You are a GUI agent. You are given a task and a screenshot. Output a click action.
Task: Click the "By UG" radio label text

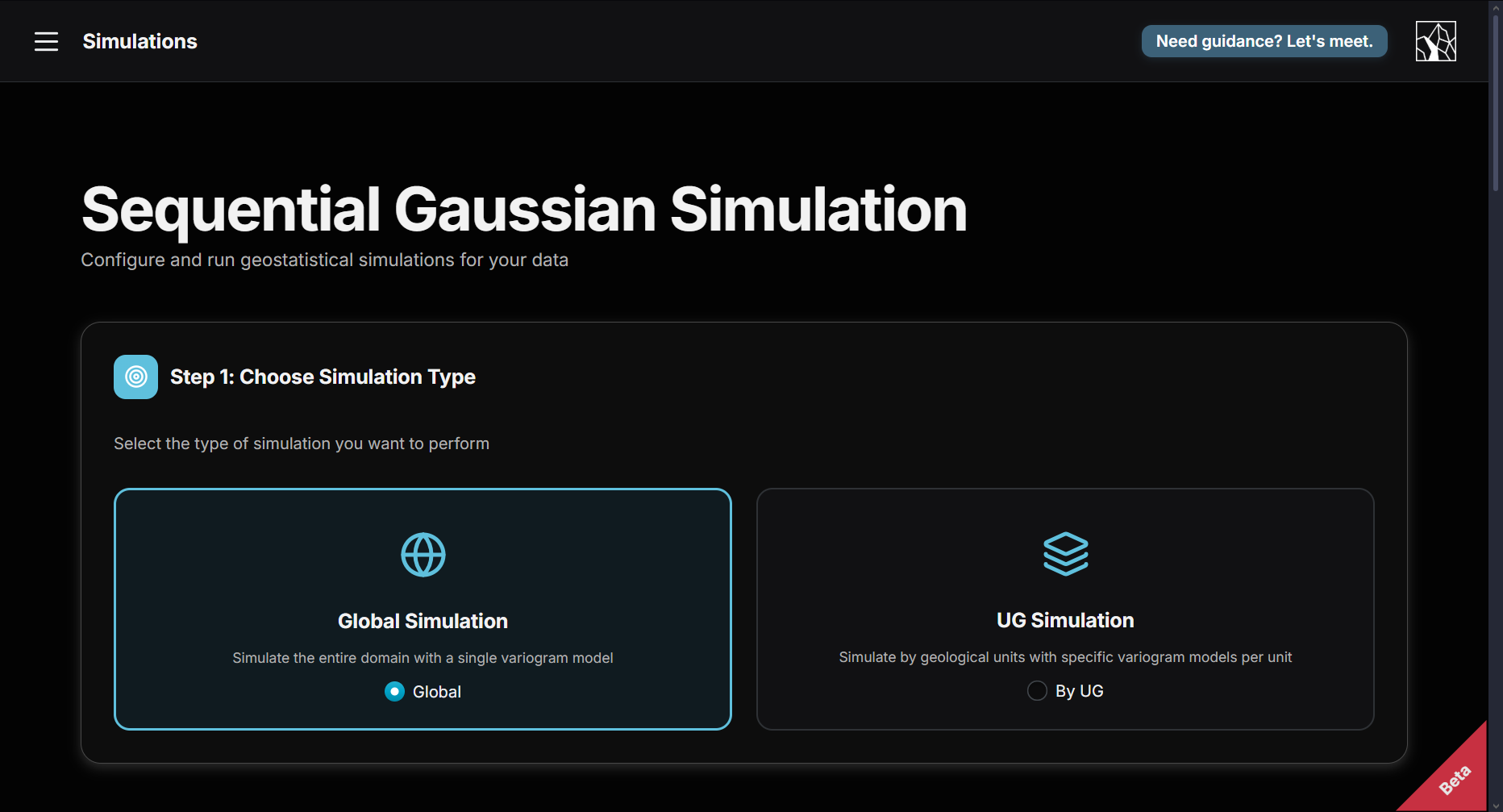pyautogui.click(x=1079, y=691)
